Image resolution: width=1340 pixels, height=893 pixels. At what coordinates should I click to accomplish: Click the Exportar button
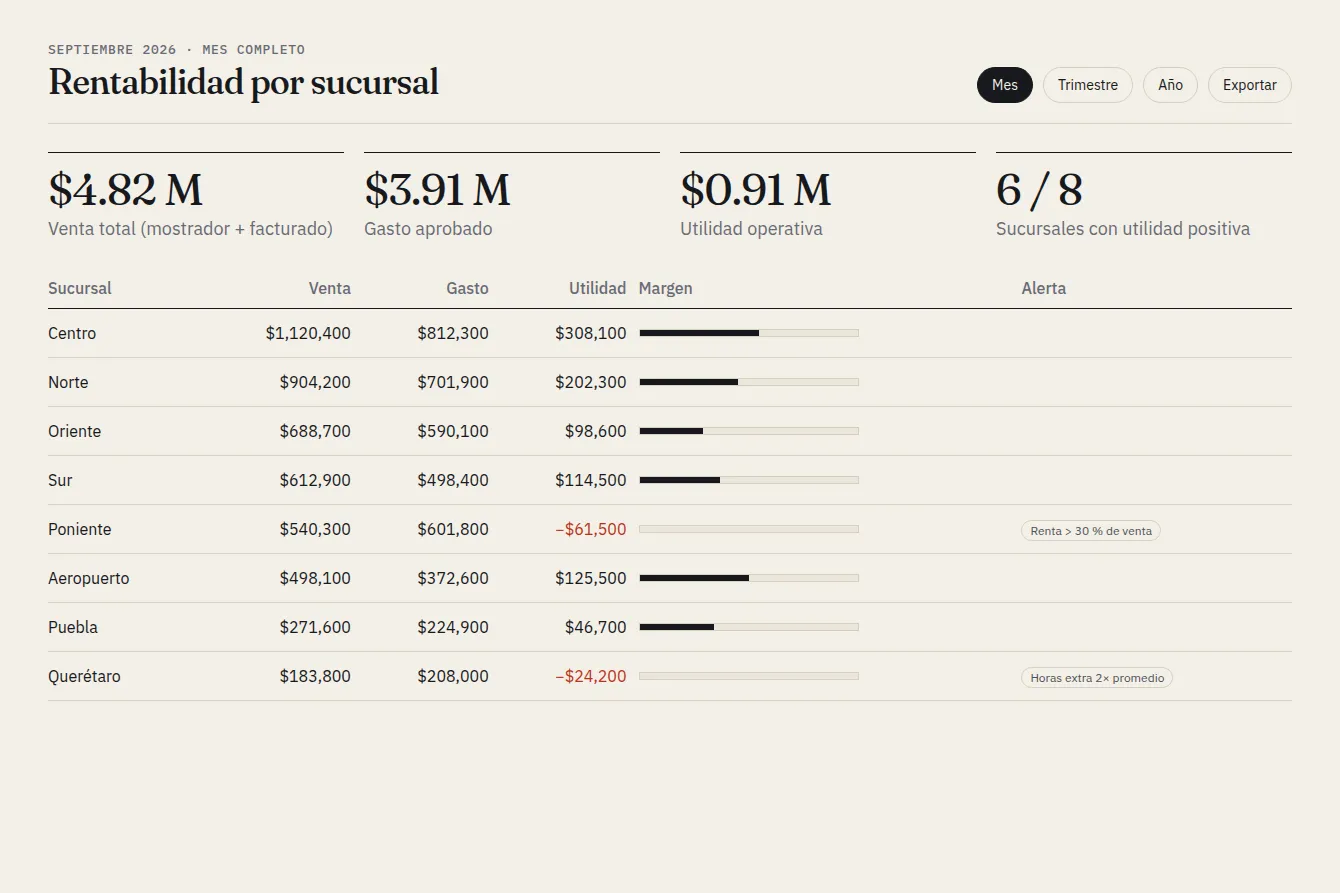click(x=1250, y=85)
